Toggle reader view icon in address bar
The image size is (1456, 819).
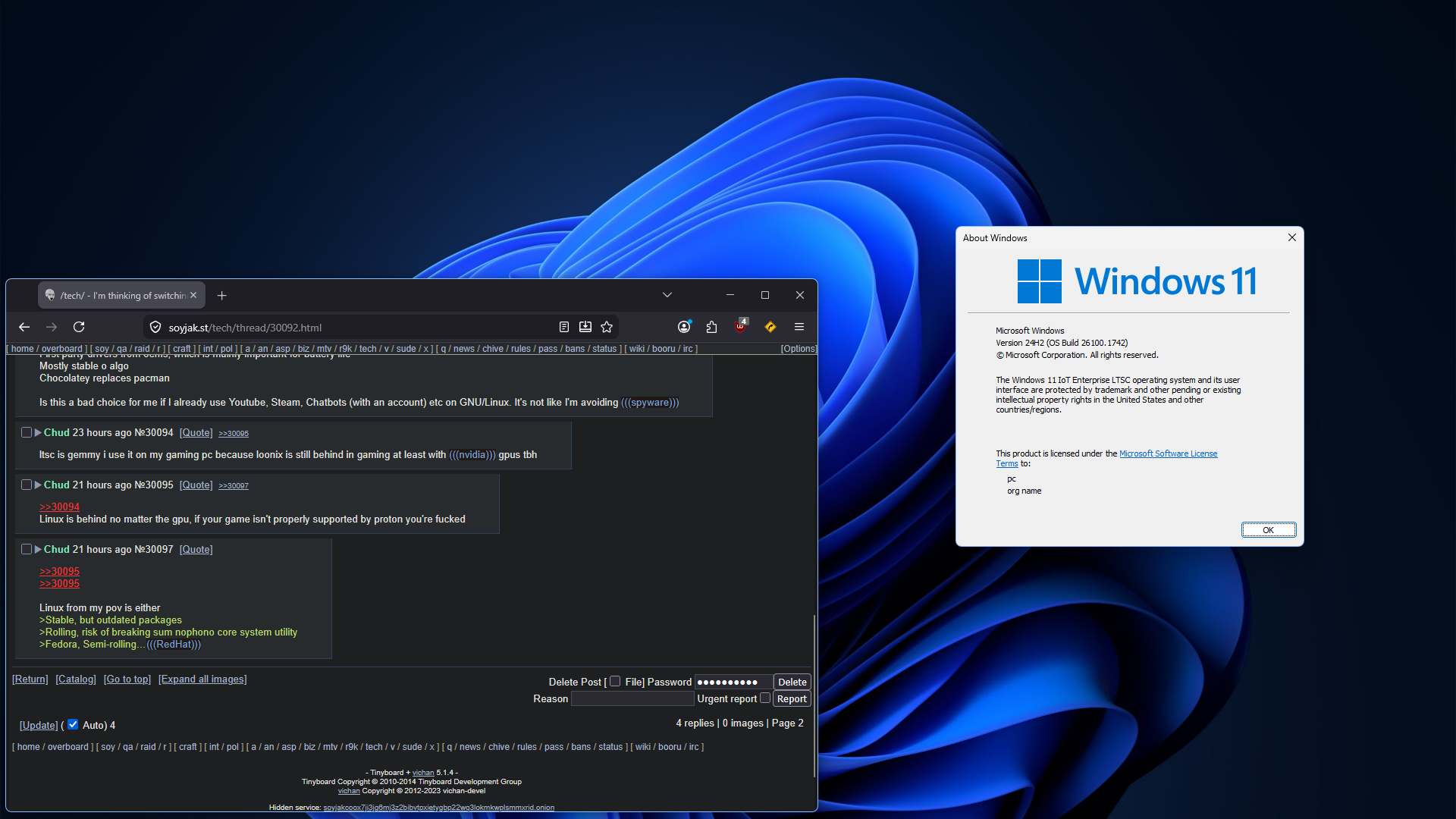tap(563, 327)
